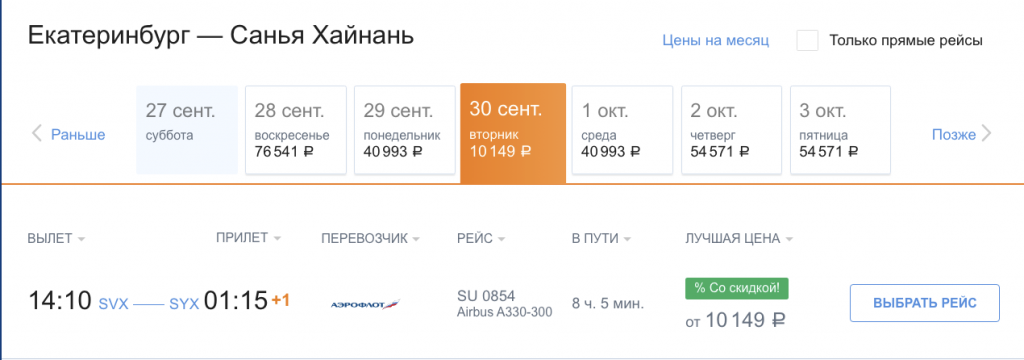1024x360 pixels.
Task: Enable the Только прямые рейсы checkbox
Action: click(807, 40)
